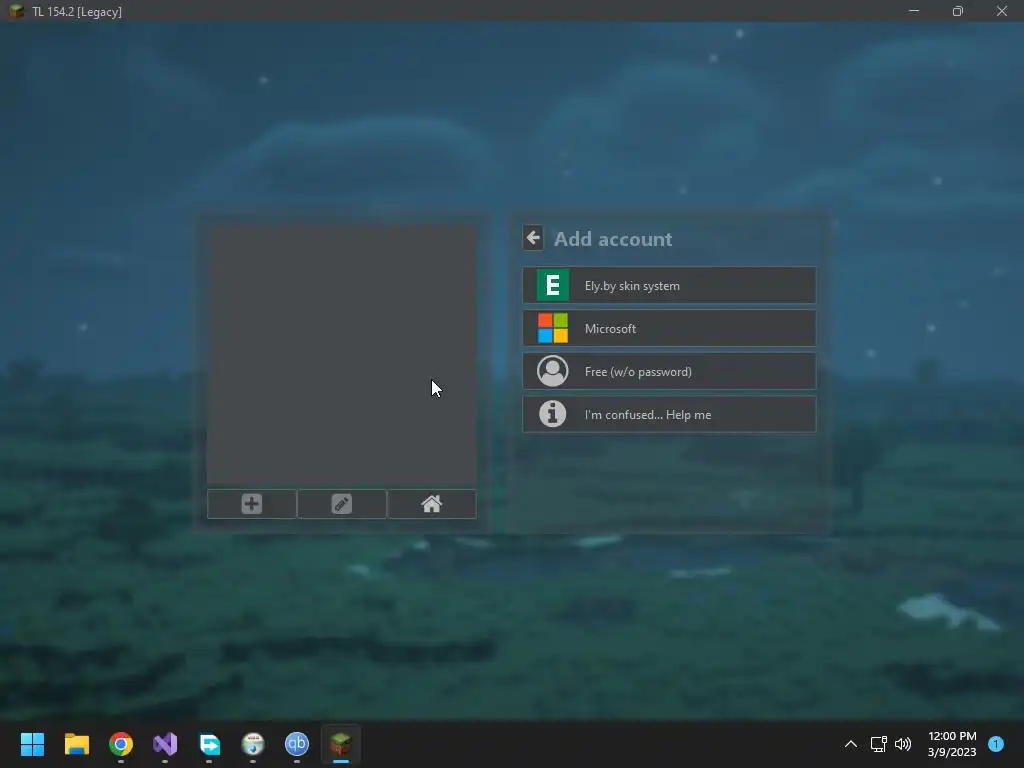The width and height of the screenshot is (1024, 768).
Task: Open Google Chrome from taskbar
Action: pyautogui.click(x=121, y=744)
